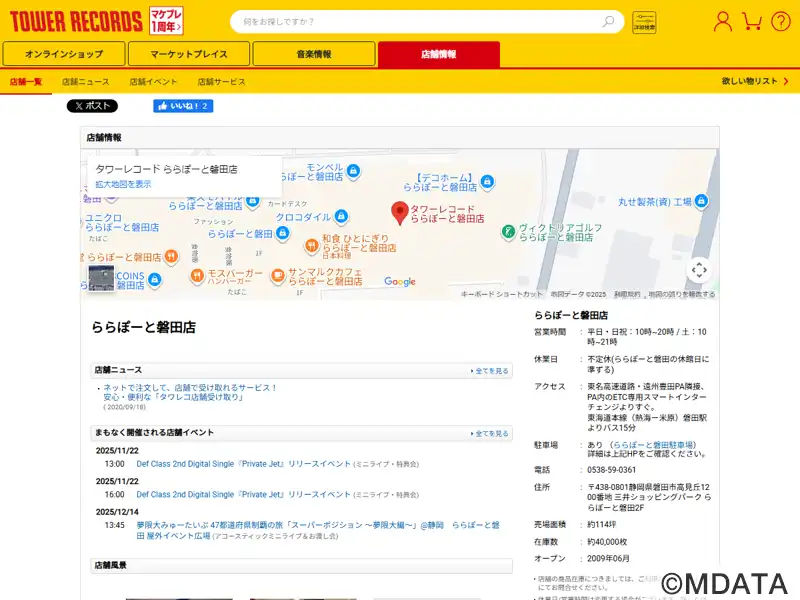The width and height of the screenshot is (800, 600).
Task: Click the search magnifier icon
Action: point(608,21)
